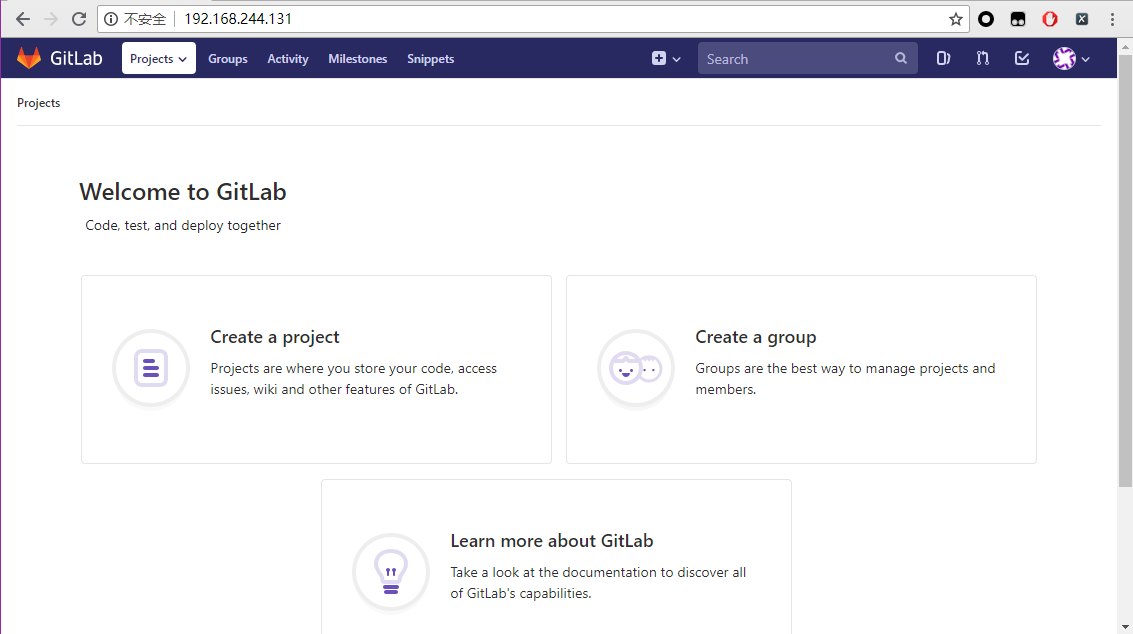The height and width of the screenshot is (634, 1133).
Task: Click the user avatar image
Action: (x=1064, y=59)
